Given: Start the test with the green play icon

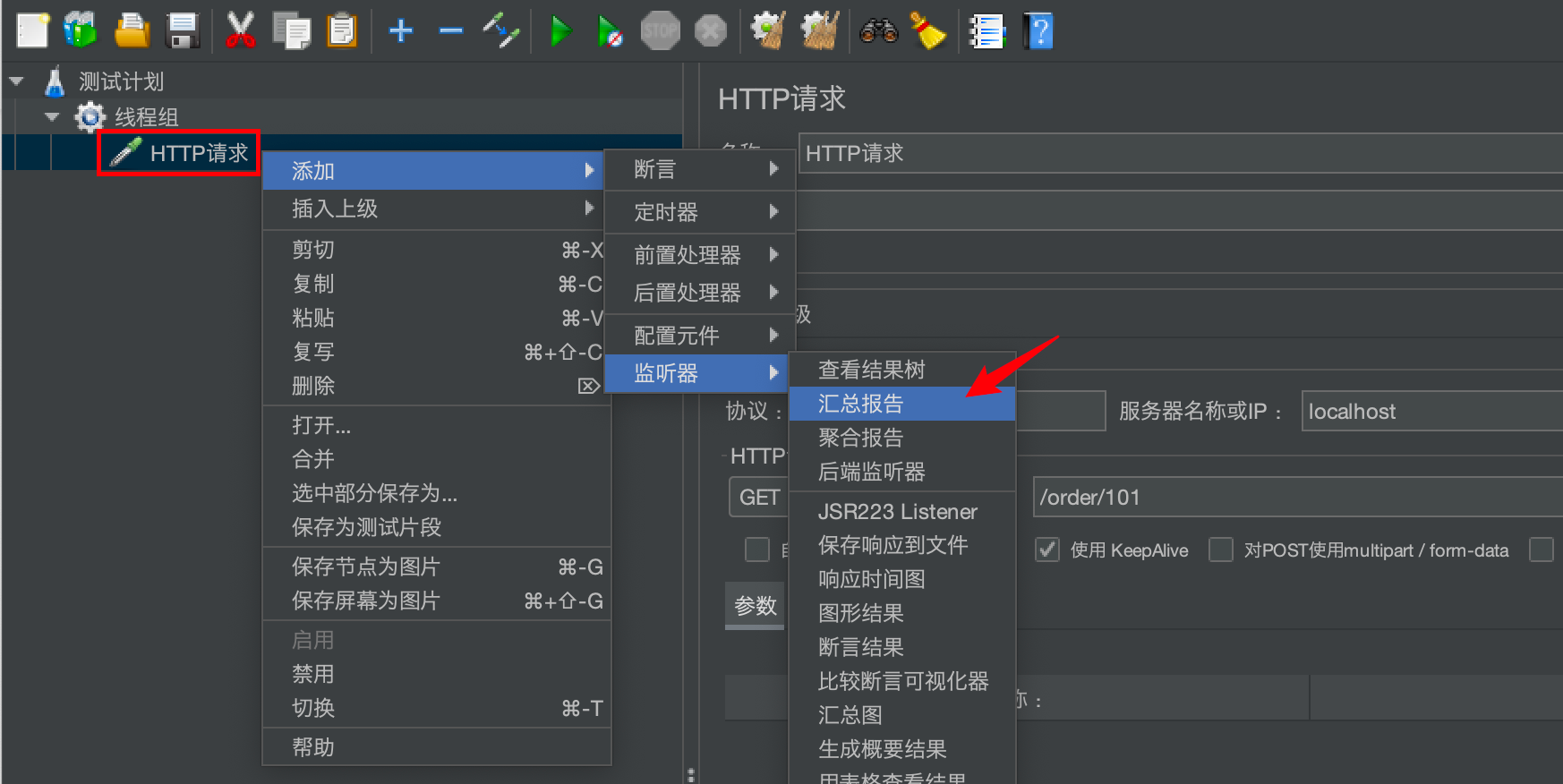Looking at the screenshot, I should pos(560,31).
